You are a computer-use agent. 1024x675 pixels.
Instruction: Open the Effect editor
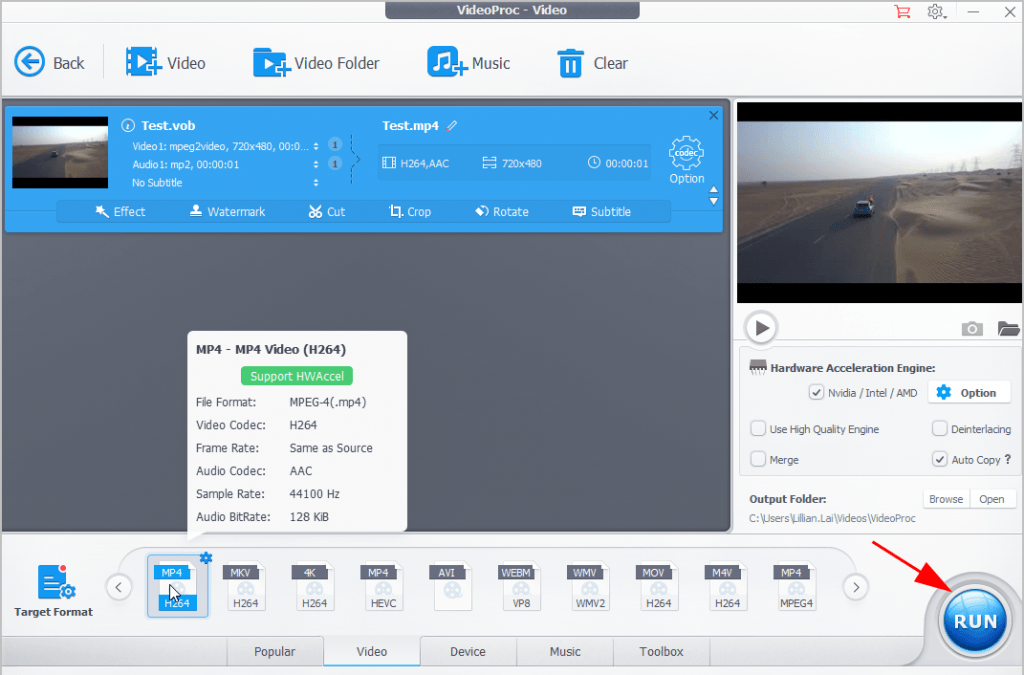pyautogui.click(x=120, y=212)
